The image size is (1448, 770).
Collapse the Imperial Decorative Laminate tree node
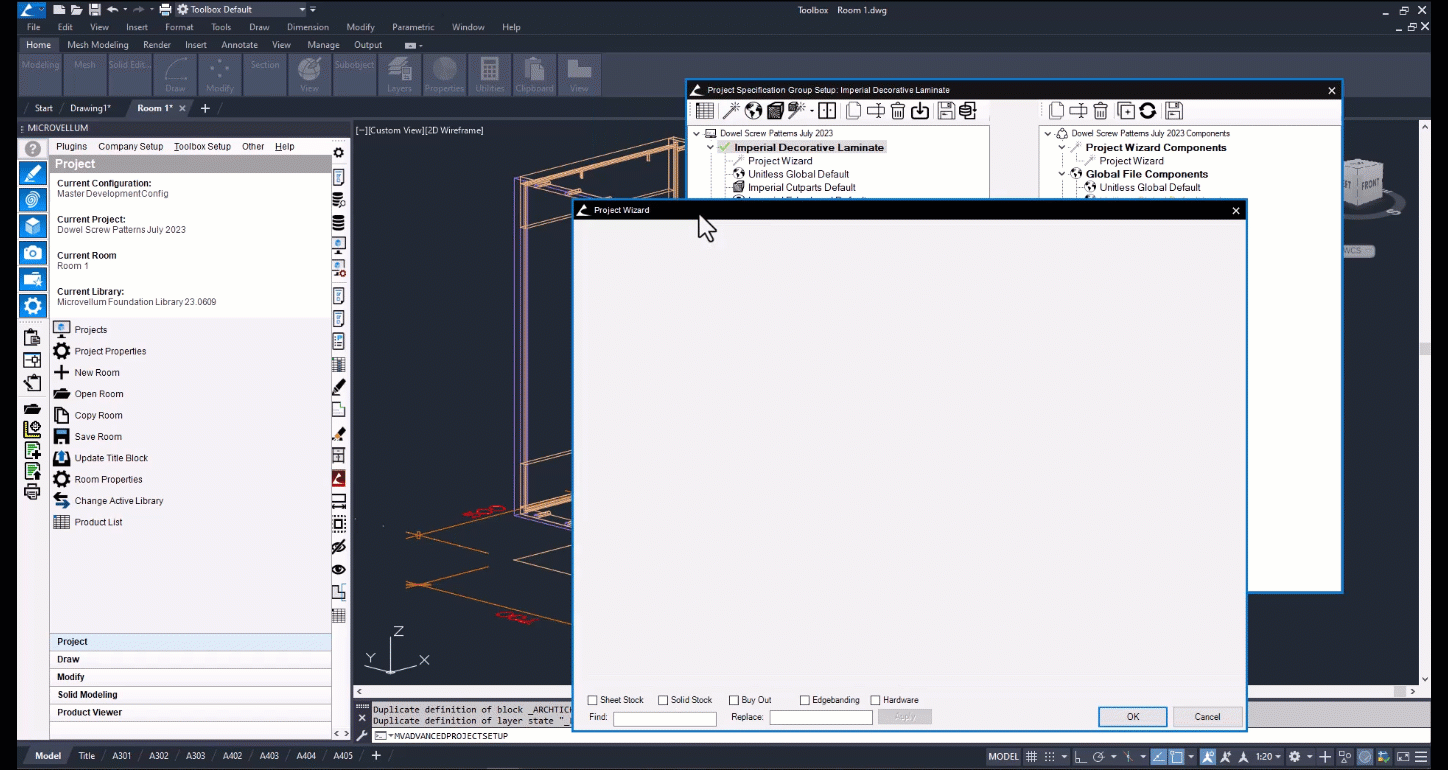coord(710,147)
